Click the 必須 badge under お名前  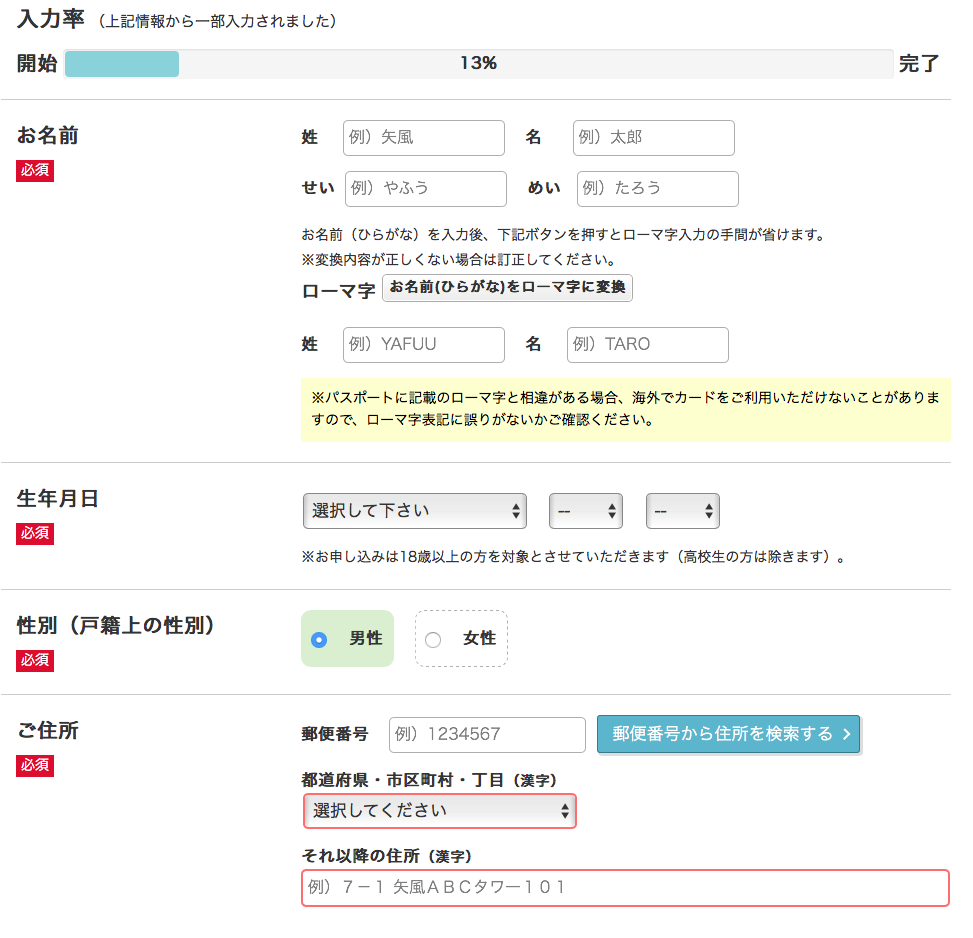(35, 171)
